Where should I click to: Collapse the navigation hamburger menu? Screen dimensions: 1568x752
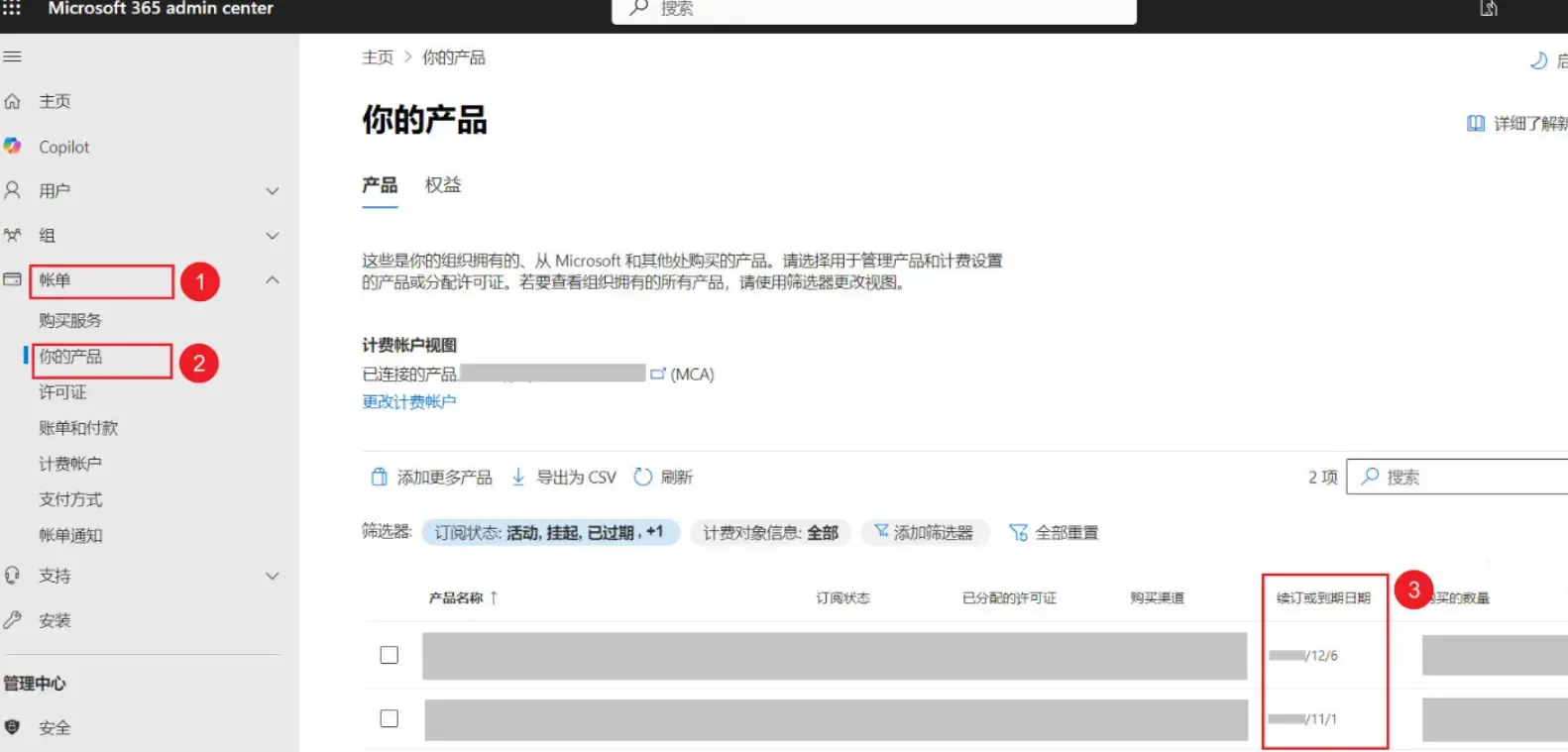[12, 56]
